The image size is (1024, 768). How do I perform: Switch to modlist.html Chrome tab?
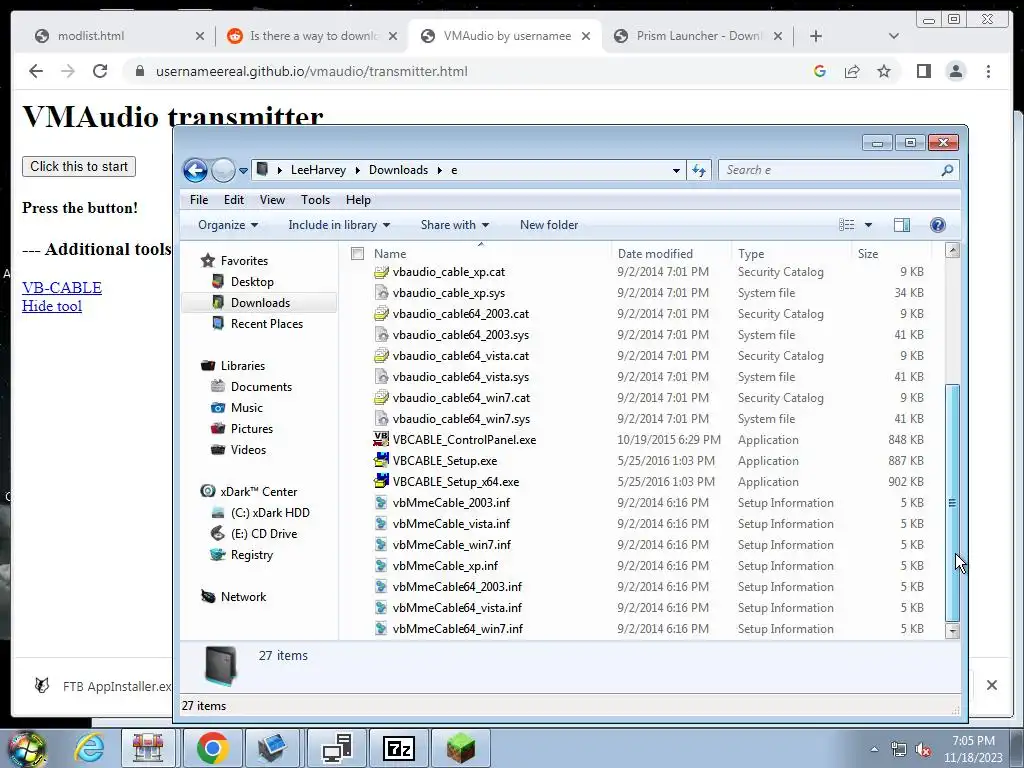(118, 36)
